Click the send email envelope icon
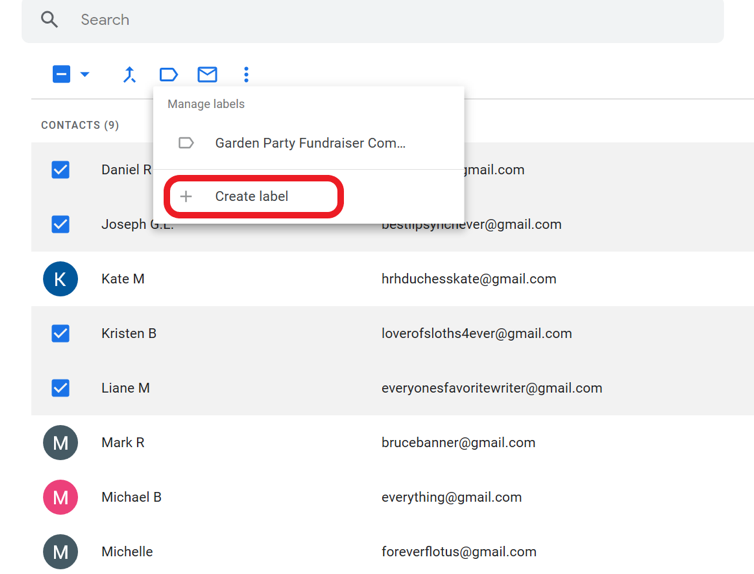Image resolution: width=754 pixels, height=574 pixels. click(207, 74)
